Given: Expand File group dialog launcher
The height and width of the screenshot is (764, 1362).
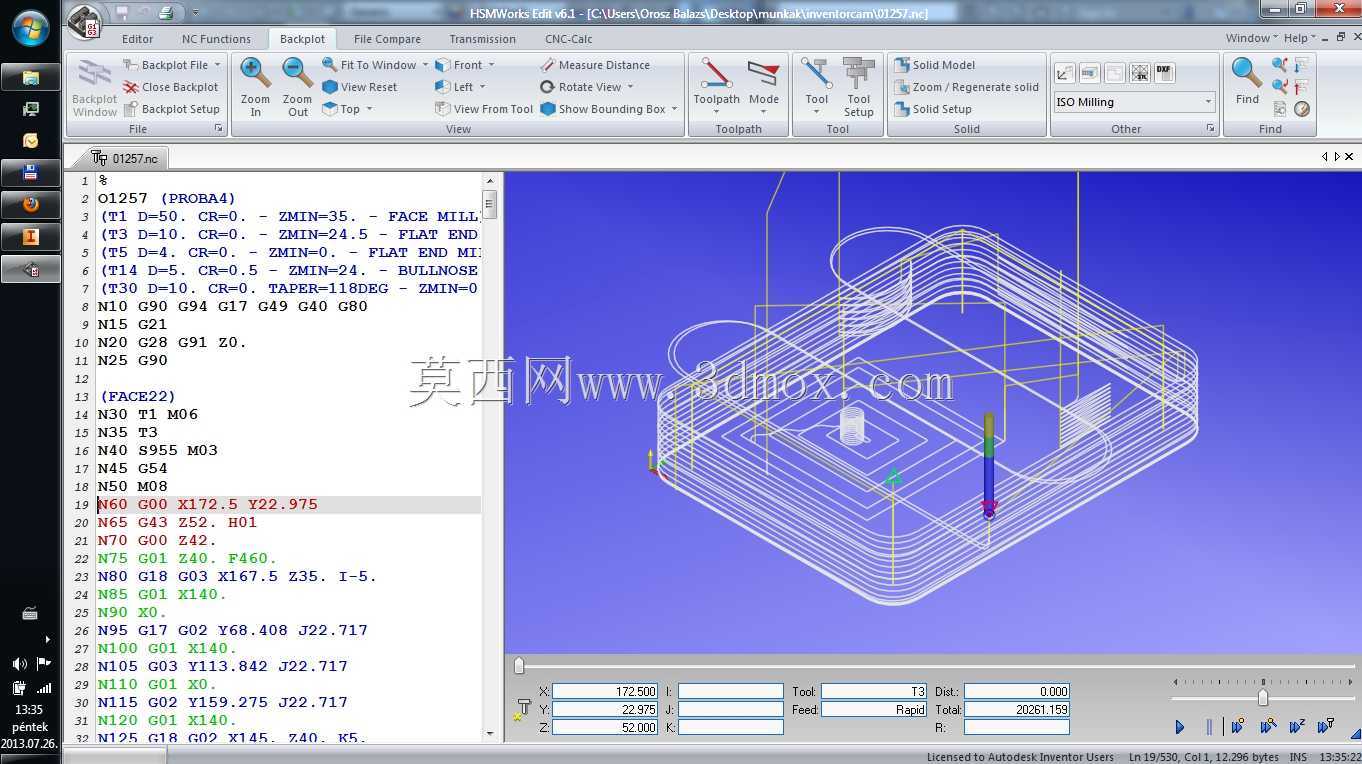Looking at the screenshot, I should (218, 129).
